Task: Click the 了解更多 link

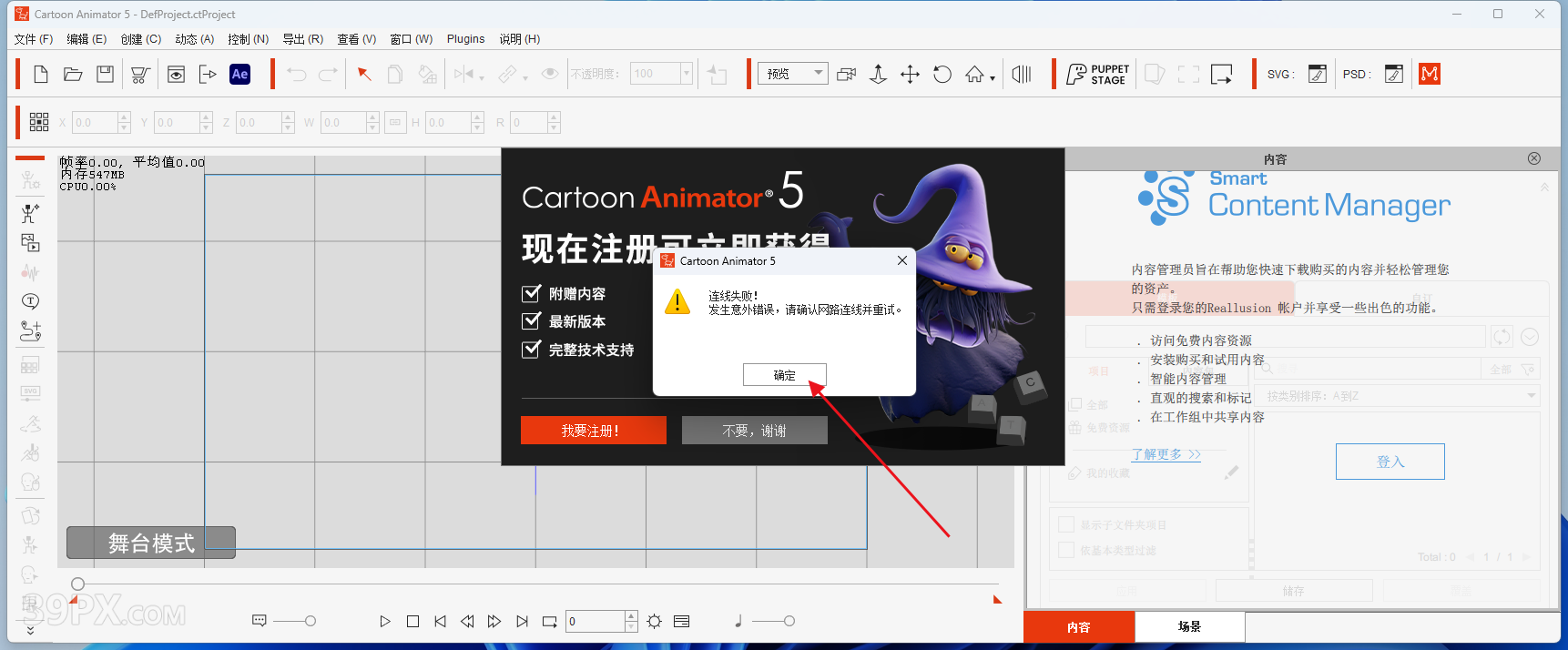Action: (1166, 454)
